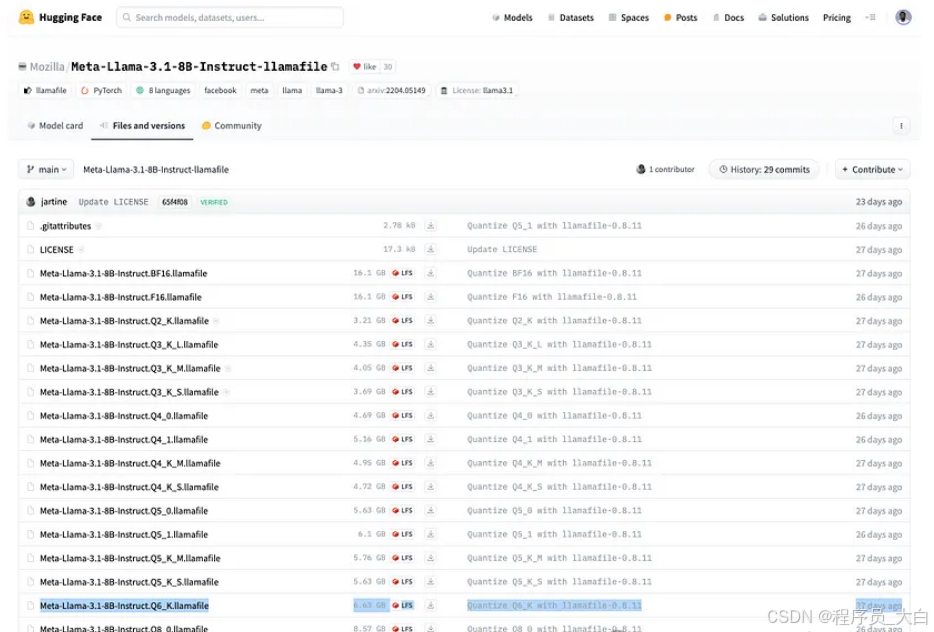Download the Q5_0 llamafile
This screenshot has width=934, height=632.
click(430, 510)
